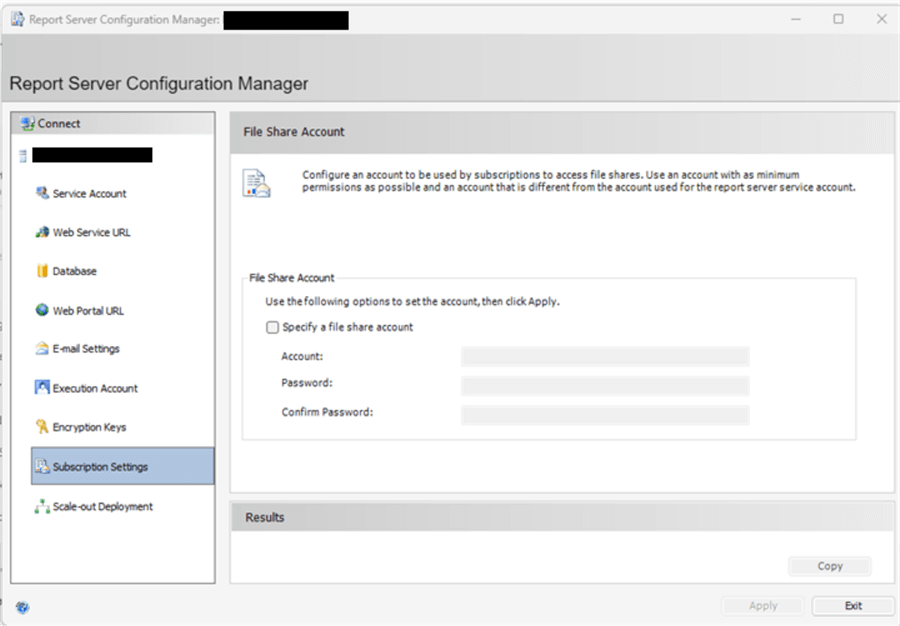Click the Encryption Keys key icon
900x626 pixels.
click(42, 426)
